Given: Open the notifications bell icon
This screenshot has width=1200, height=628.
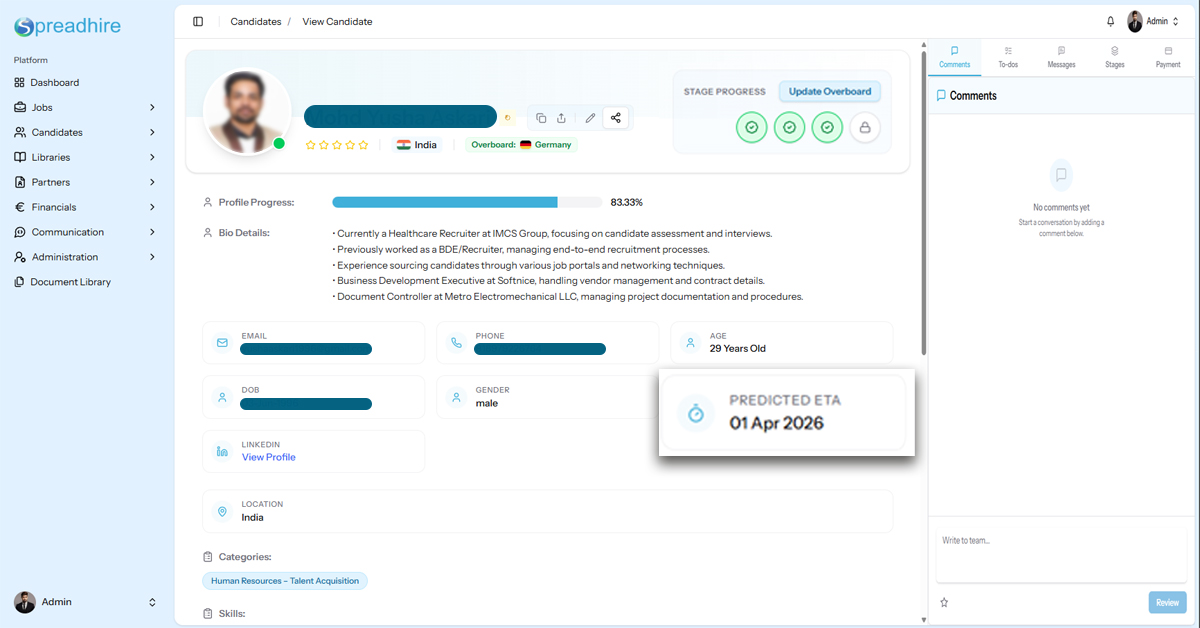Looking at the screenshot, I should pos(1110,21).
